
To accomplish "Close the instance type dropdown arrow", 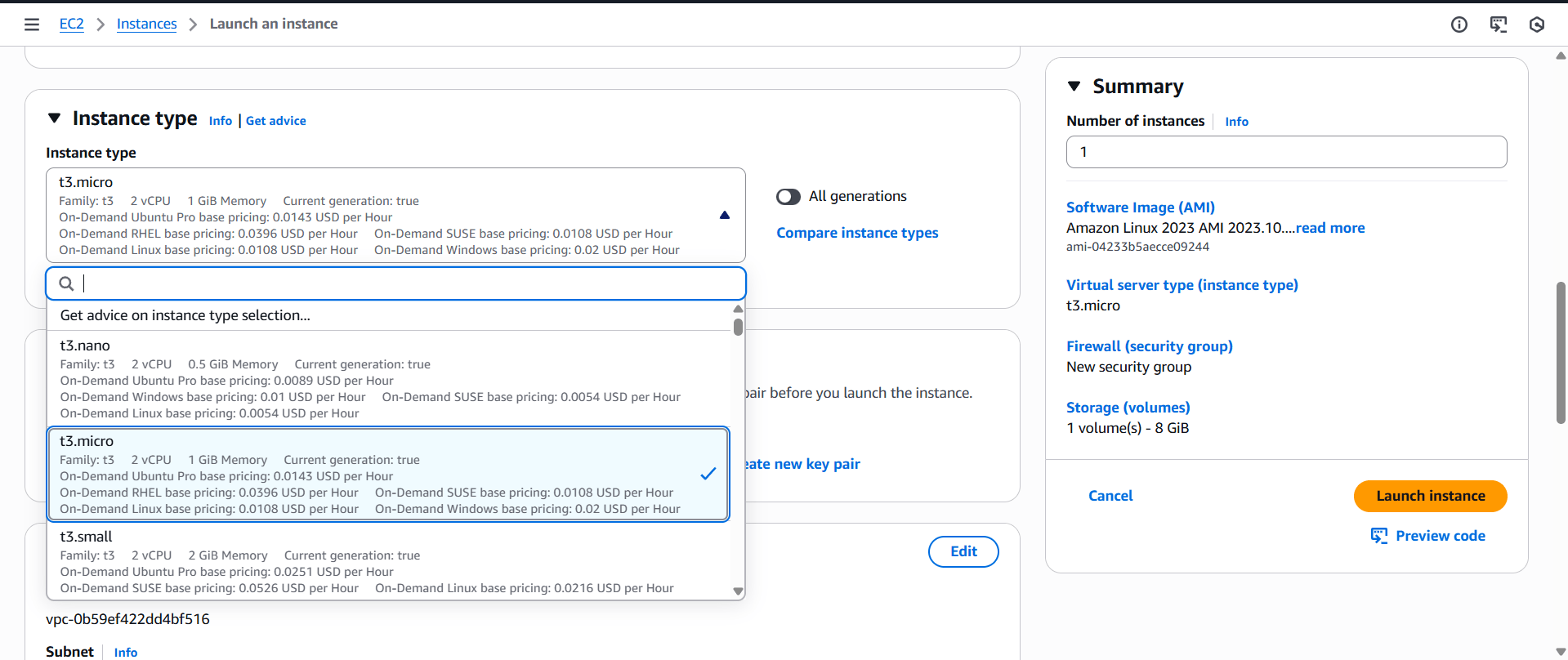I will 725,215.
